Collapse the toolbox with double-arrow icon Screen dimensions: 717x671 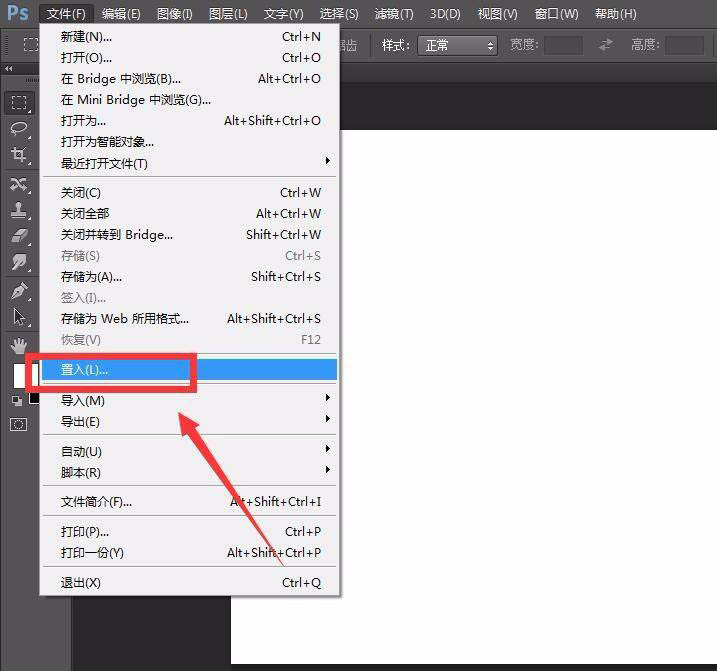tap(9, 69)
